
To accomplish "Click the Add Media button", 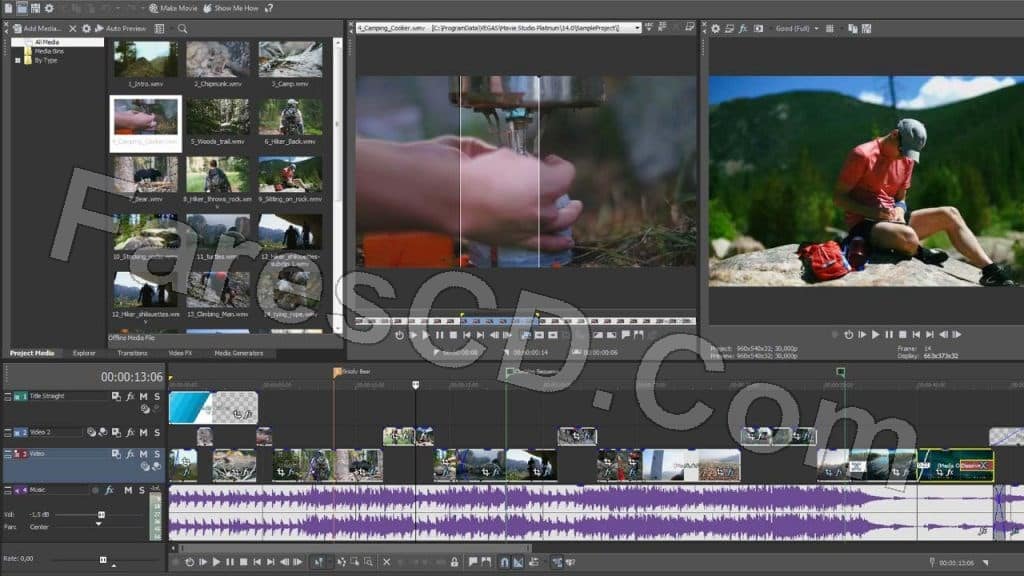I will tap(37, 29).
